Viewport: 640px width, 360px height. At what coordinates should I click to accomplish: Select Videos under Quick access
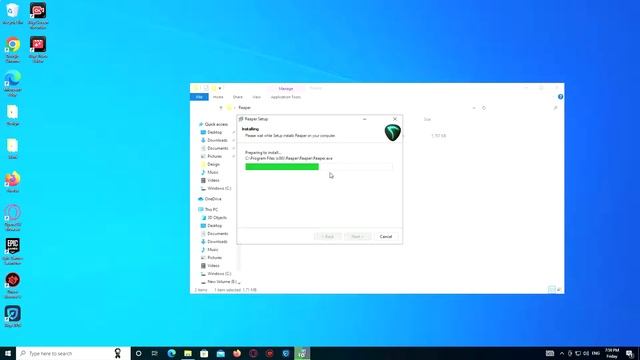click(x=210, y=180)
